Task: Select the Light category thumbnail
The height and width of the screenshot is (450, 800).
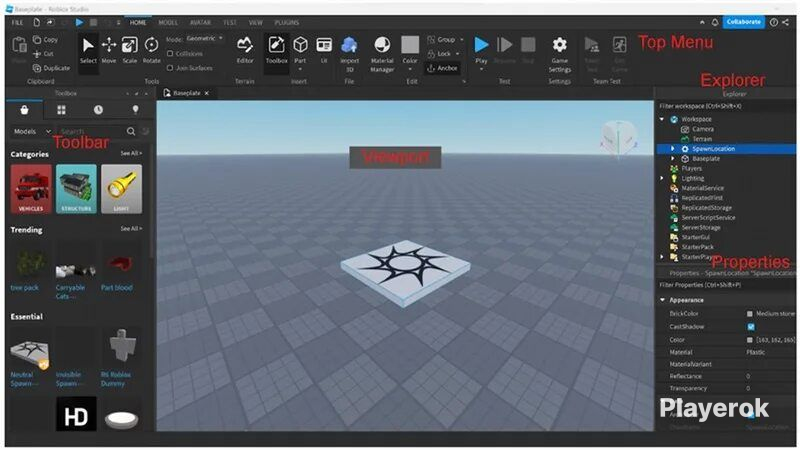Action: click(121, 189)
